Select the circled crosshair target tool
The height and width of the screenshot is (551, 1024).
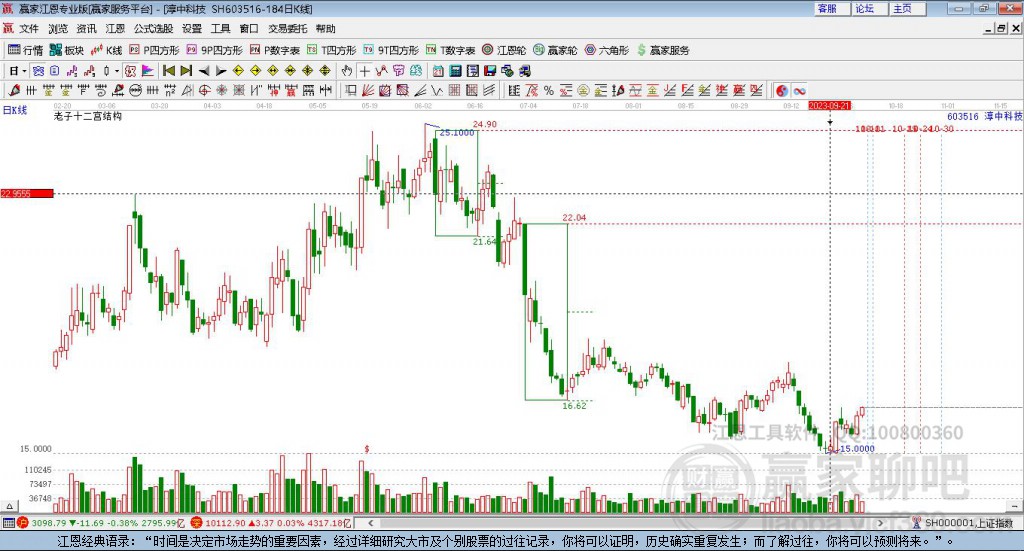204,91
